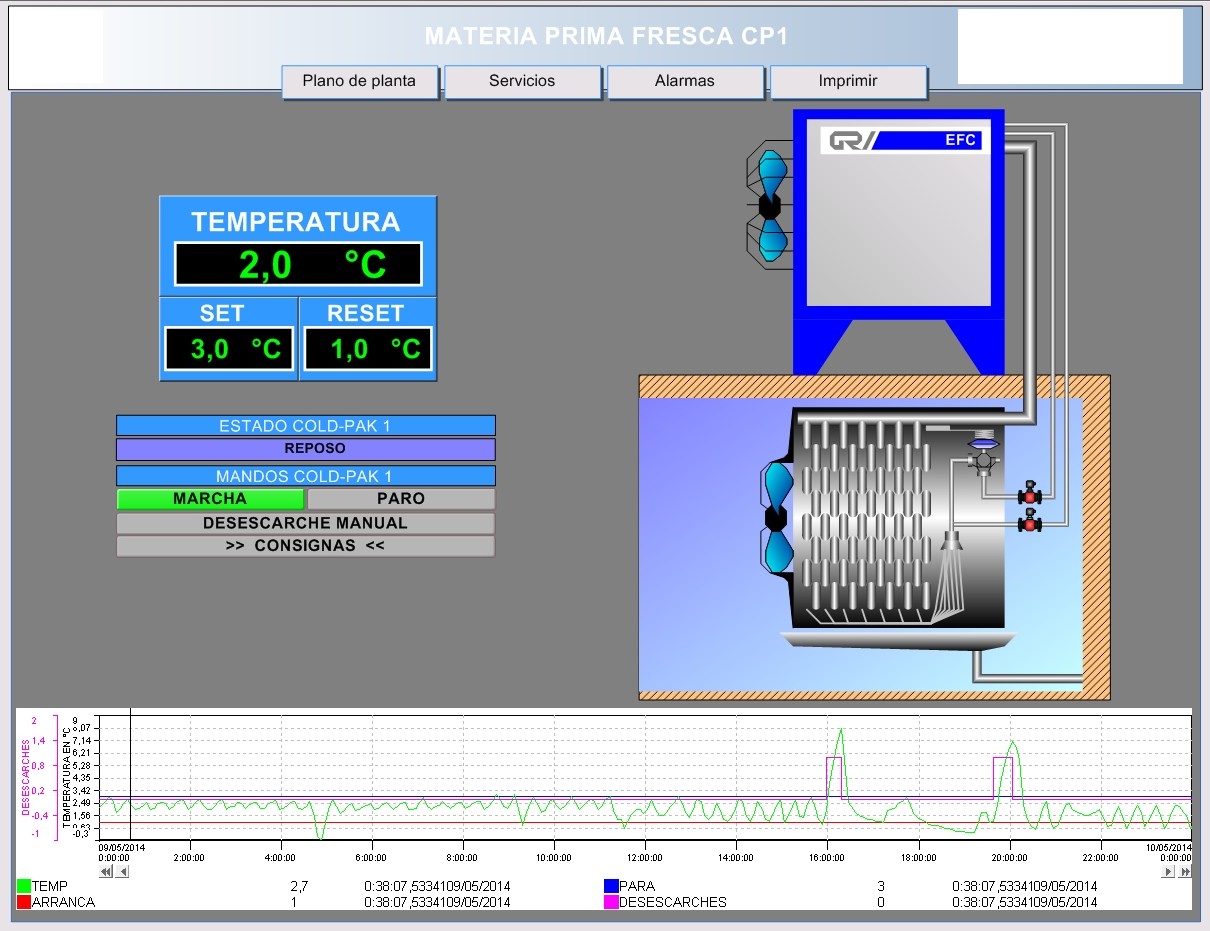Click the chart fast-forward double arrow
1210x931 pixels.
click(1185, 872)
